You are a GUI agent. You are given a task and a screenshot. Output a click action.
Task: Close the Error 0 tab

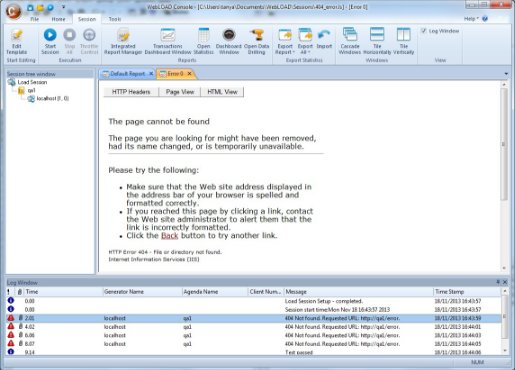(189, 74)
